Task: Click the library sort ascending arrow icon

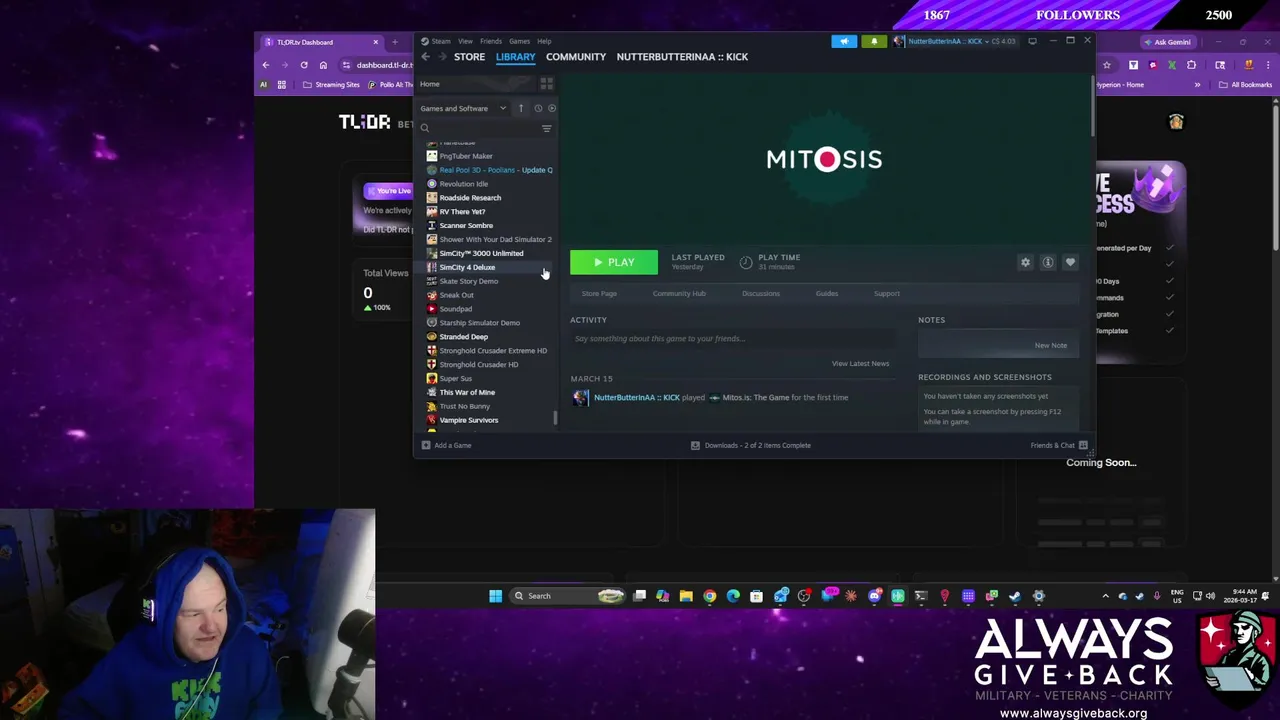Action: (x=521, y=108)
